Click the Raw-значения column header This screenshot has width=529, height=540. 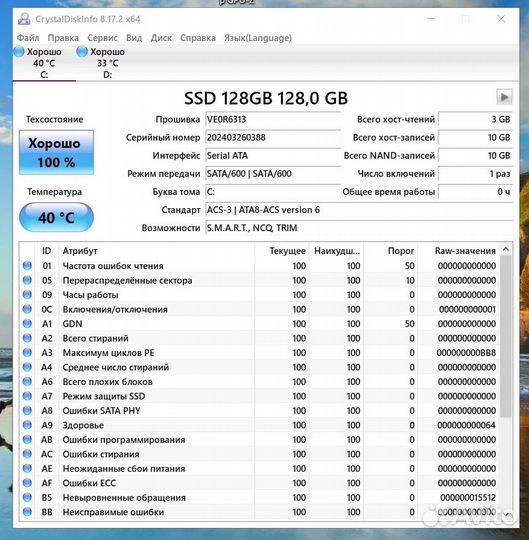[458, 251]
